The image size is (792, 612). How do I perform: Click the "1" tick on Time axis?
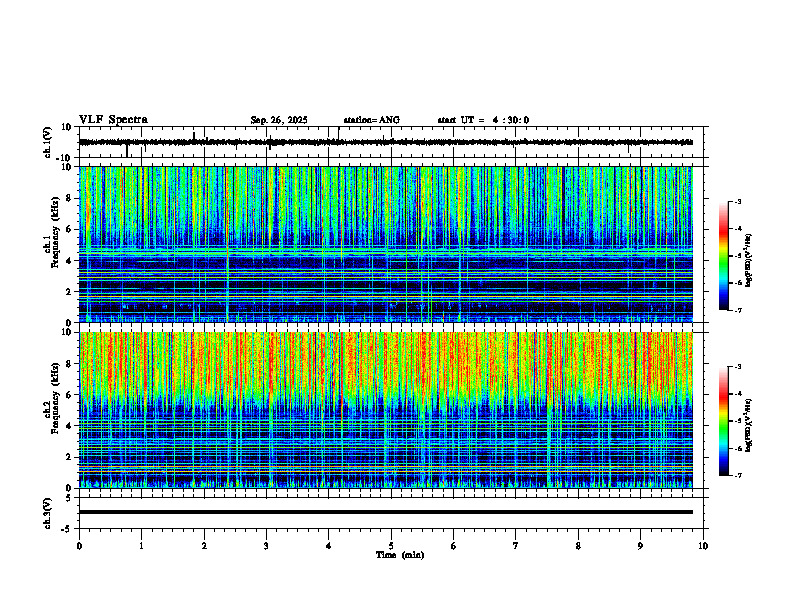click(x=141, y=546)
